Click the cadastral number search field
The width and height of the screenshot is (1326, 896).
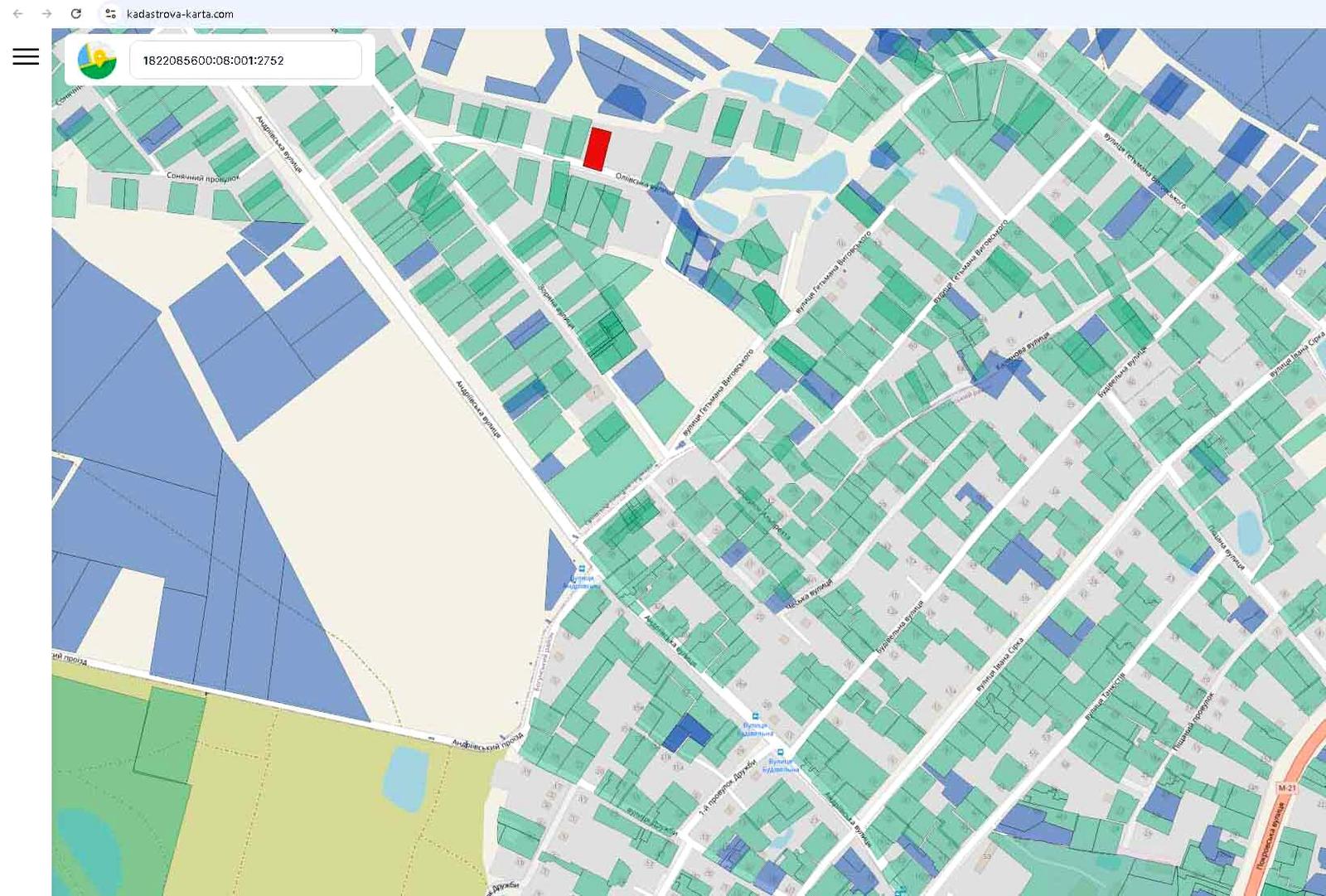coord(245,61)
